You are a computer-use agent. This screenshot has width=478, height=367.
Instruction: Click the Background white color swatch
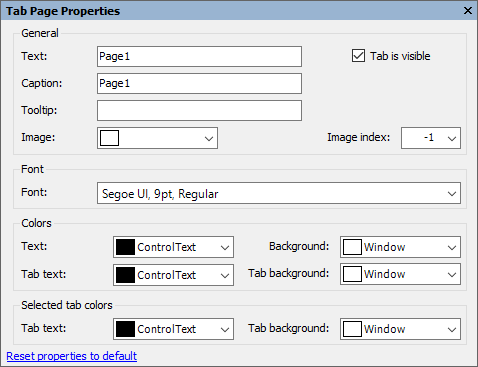click(352, 247)
